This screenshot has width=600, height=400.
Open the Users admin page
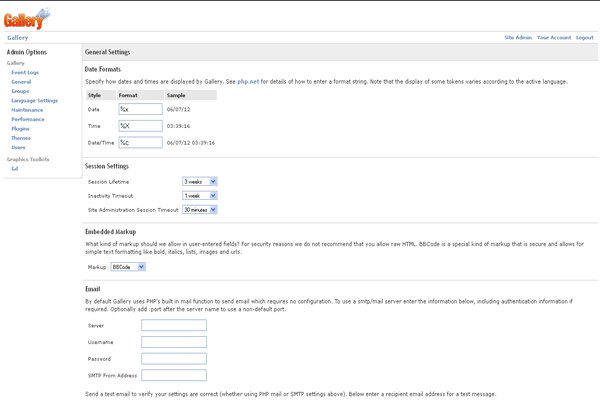point(19,147)
